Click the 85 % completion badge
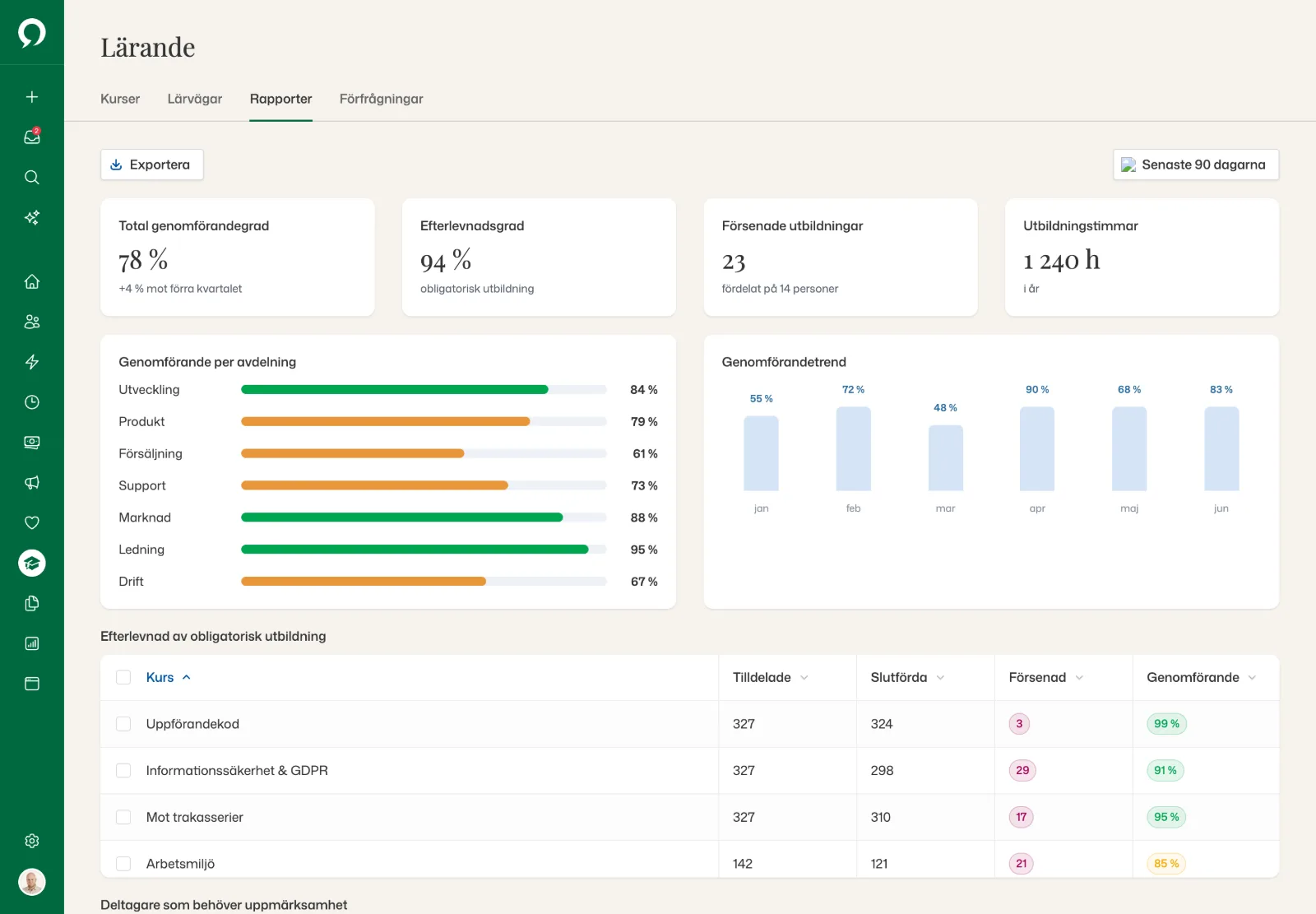This screenshot has height=914, width=1316. pos(1166,864)
